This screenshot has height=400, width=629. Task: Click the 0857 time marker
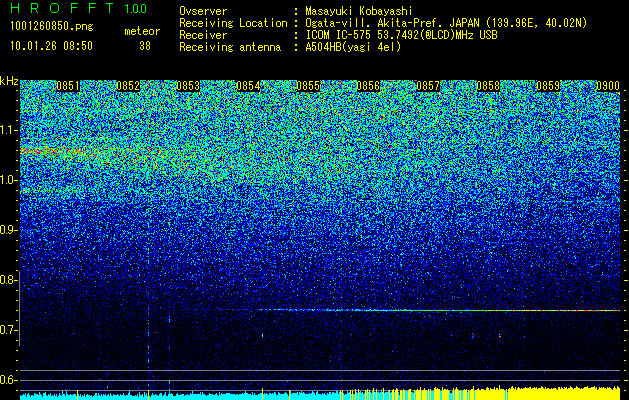tap(428, 86)
